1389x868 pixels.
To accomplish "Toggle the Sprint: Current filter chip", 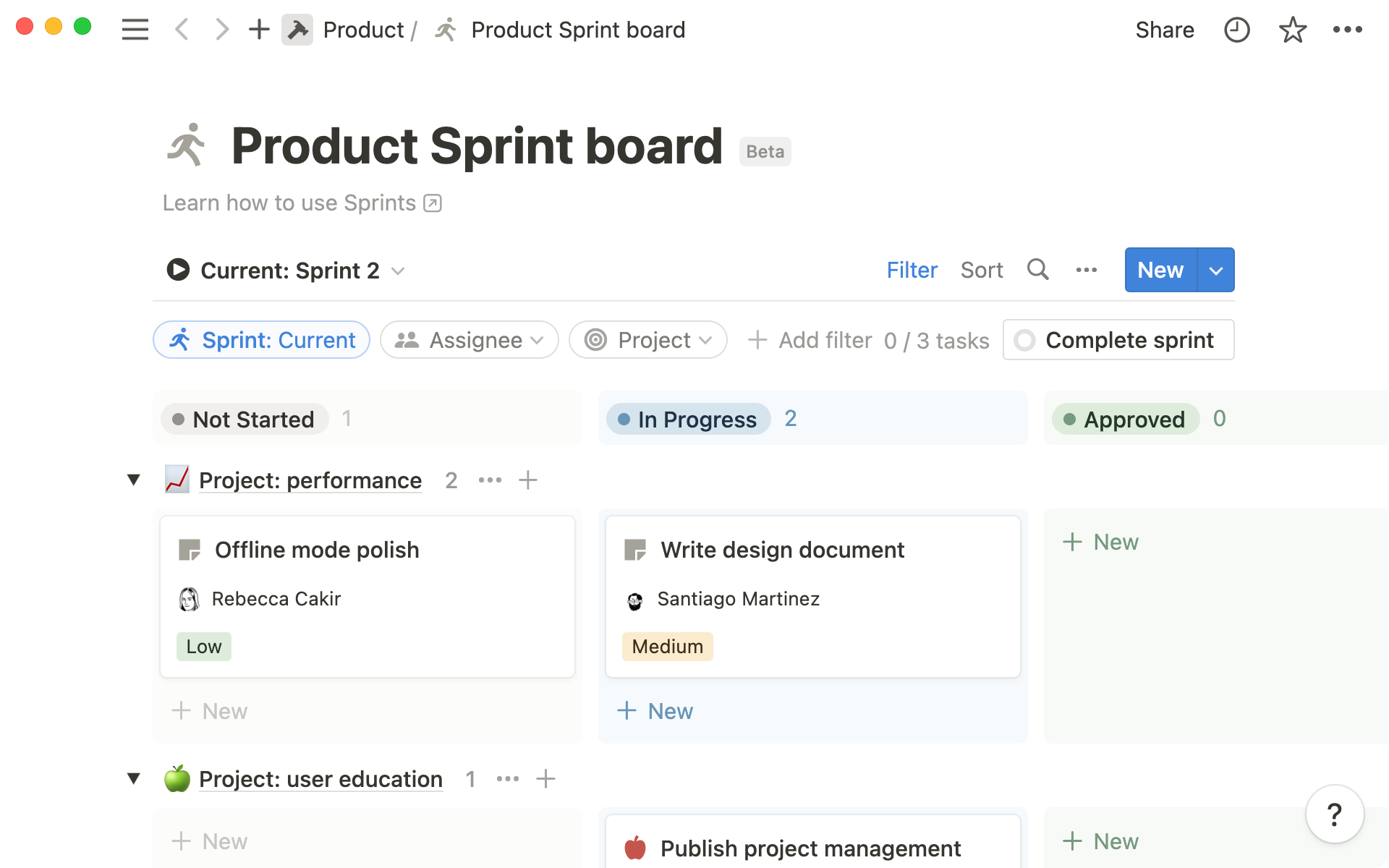I will tap(261, 339).
